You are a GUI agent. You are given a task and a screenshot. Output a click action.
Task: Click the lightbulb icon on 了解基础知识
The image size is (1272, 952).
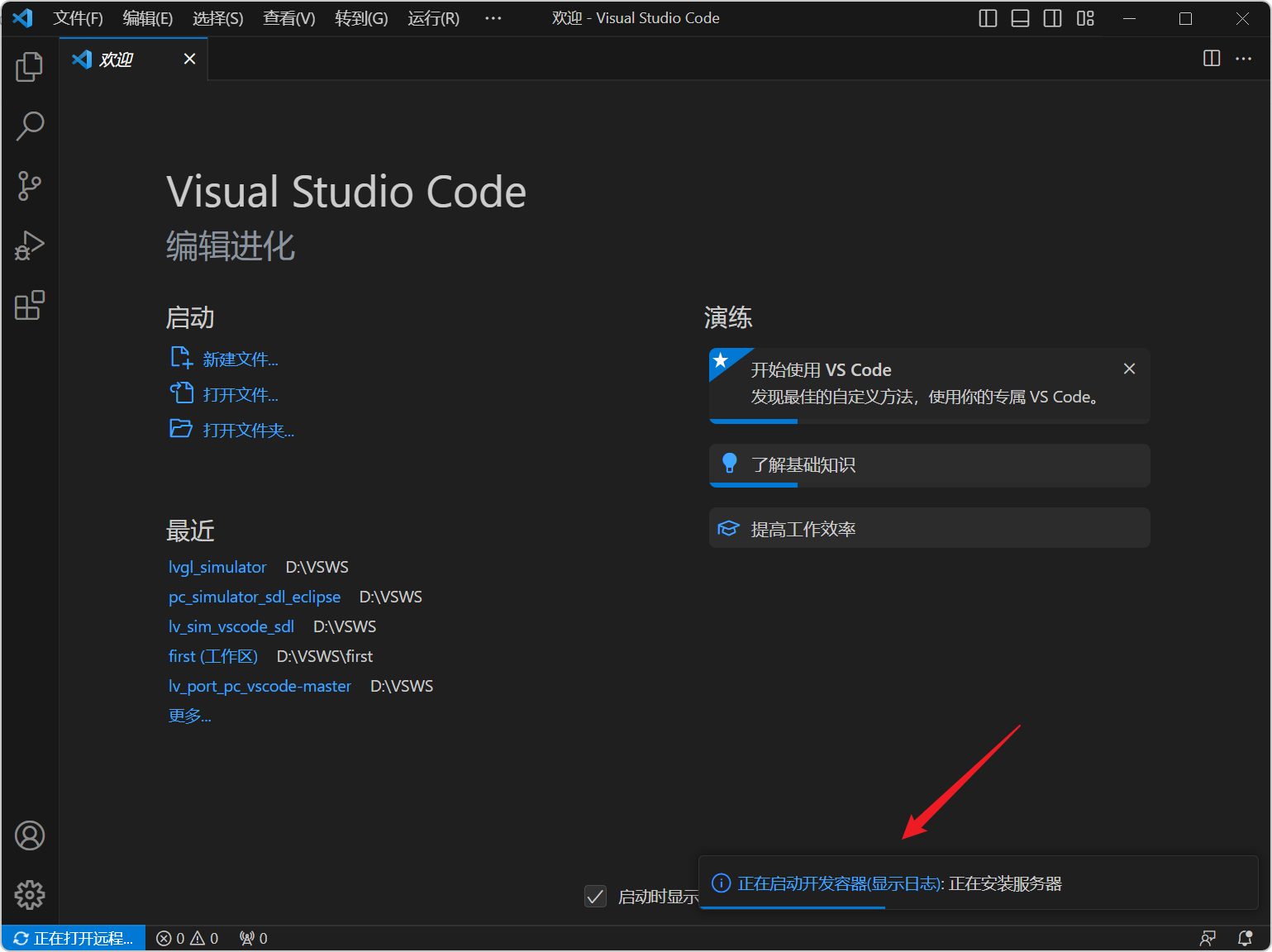[x=729, y=464]
